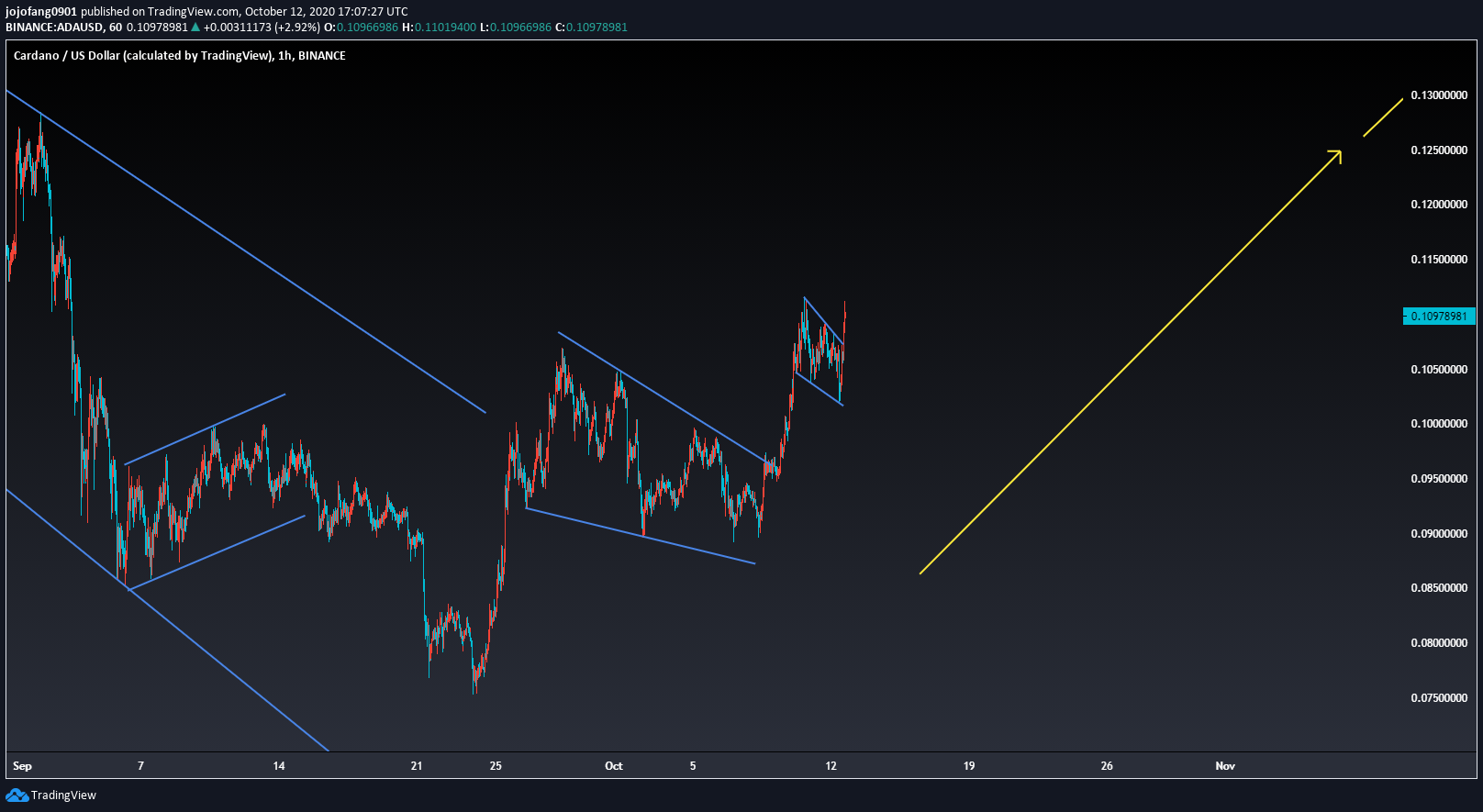Click the 0.13000000 price axis label
1483x812 pixels.
(1439, 95)
